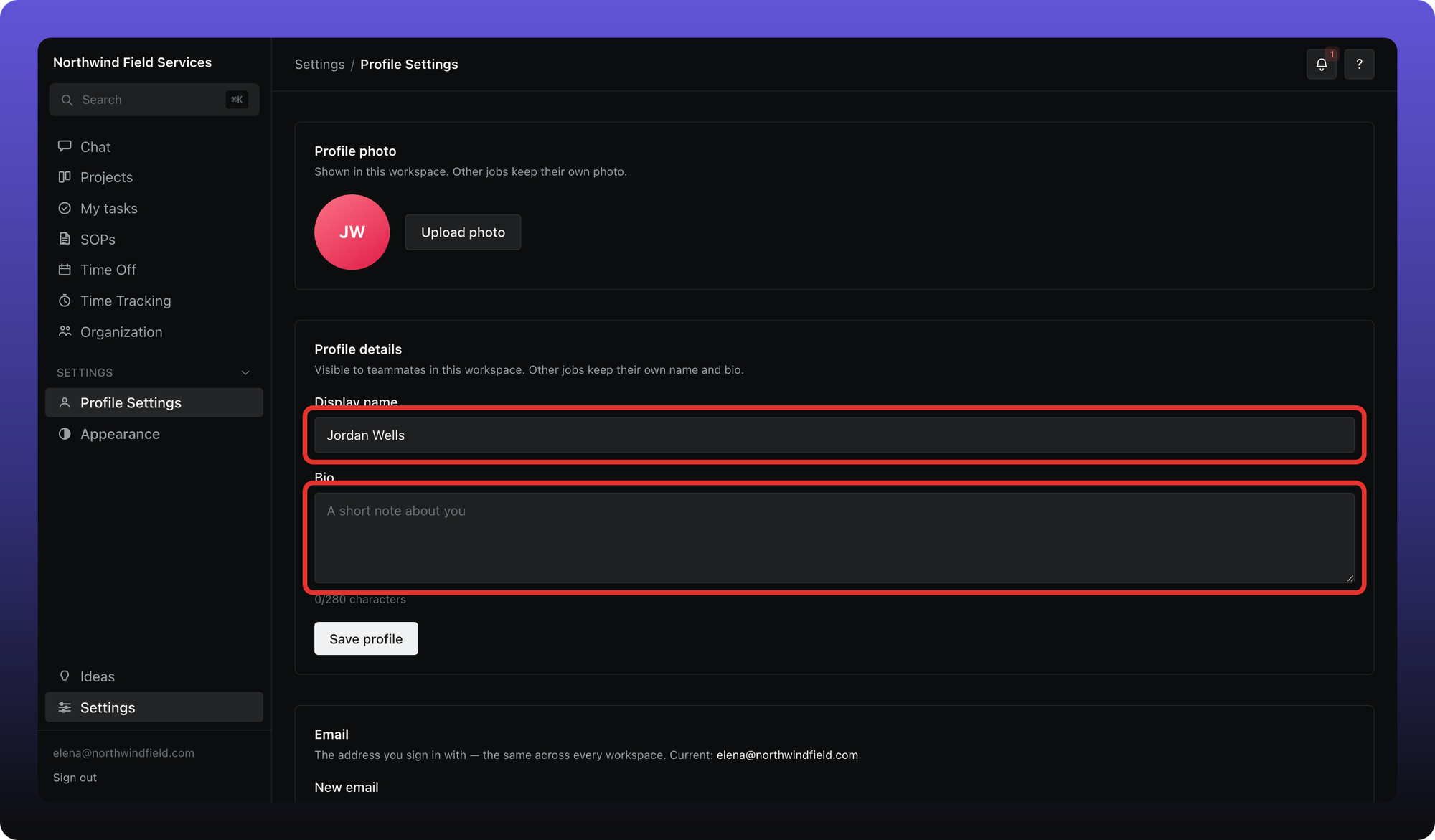1435x840 pixels.
Task: Open My tasks in sidebar
Action: (154, 208)
